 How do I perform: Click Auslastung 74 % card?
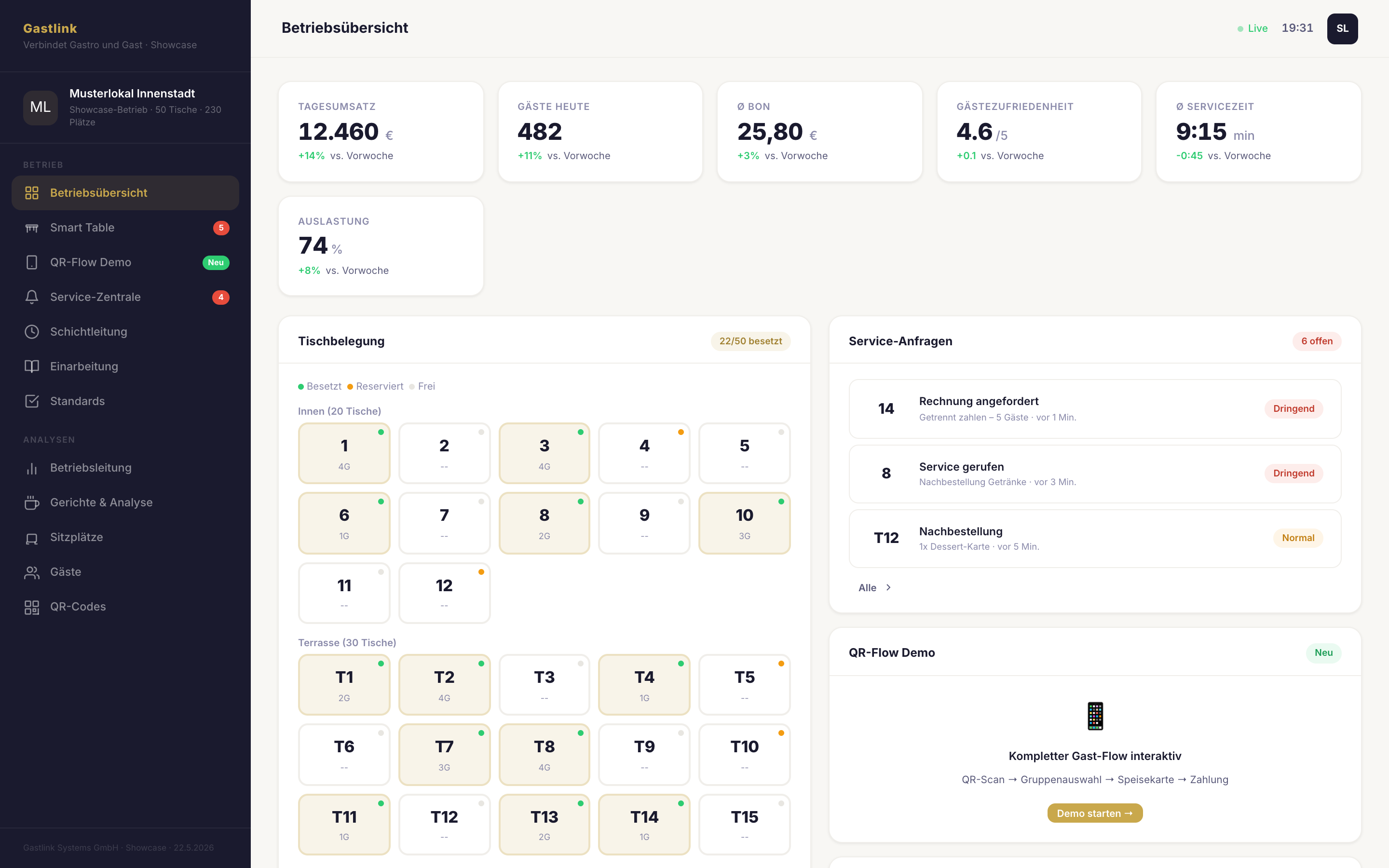381,246
